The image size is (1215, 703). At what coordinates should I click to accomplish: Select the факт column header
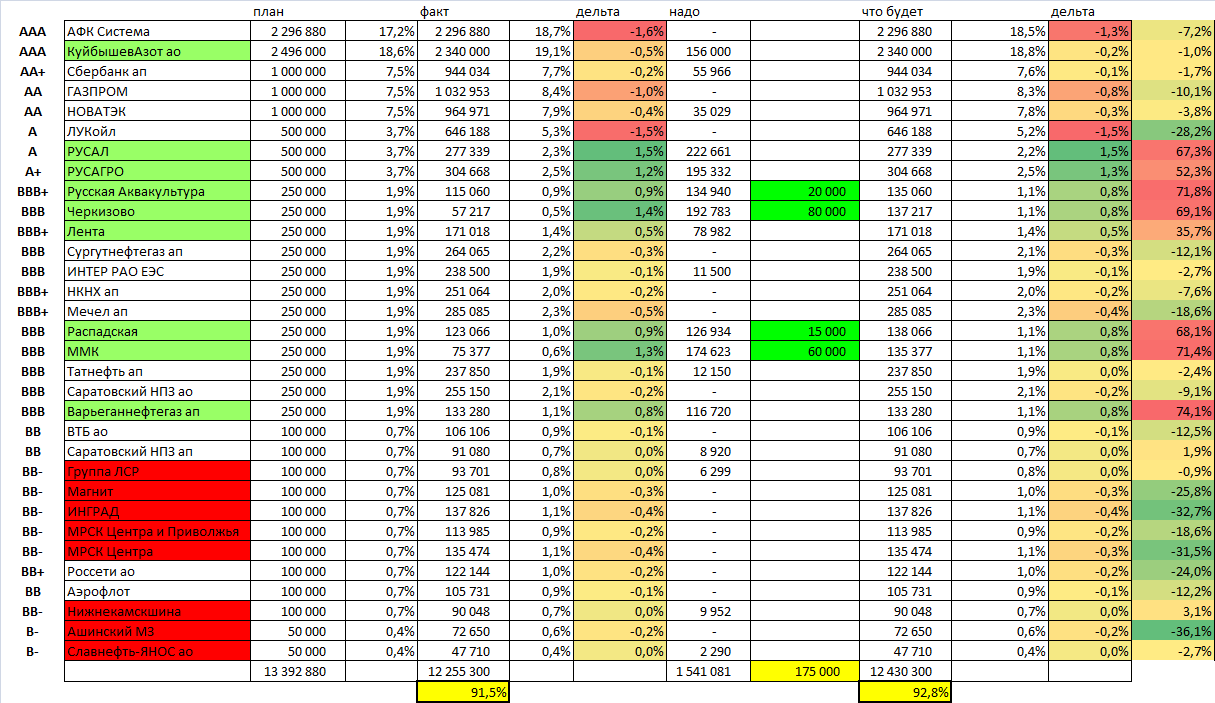[x=434, y=11]
